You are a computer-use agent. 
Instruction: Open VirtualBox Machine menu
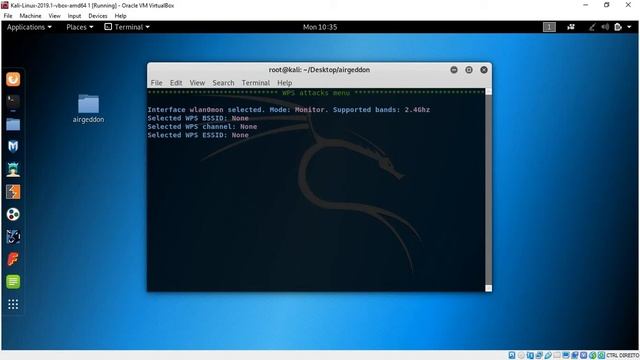(30, 16)
